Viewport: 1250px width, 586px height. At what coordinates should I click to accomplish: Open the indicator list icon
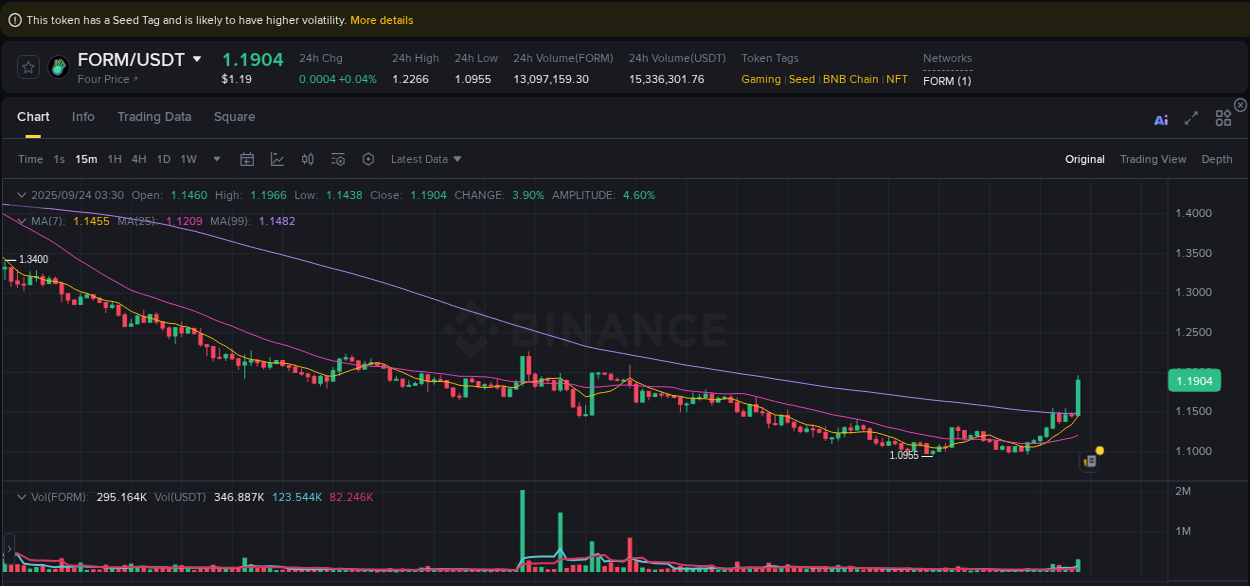pyautogui.click(x=338, y=158)
